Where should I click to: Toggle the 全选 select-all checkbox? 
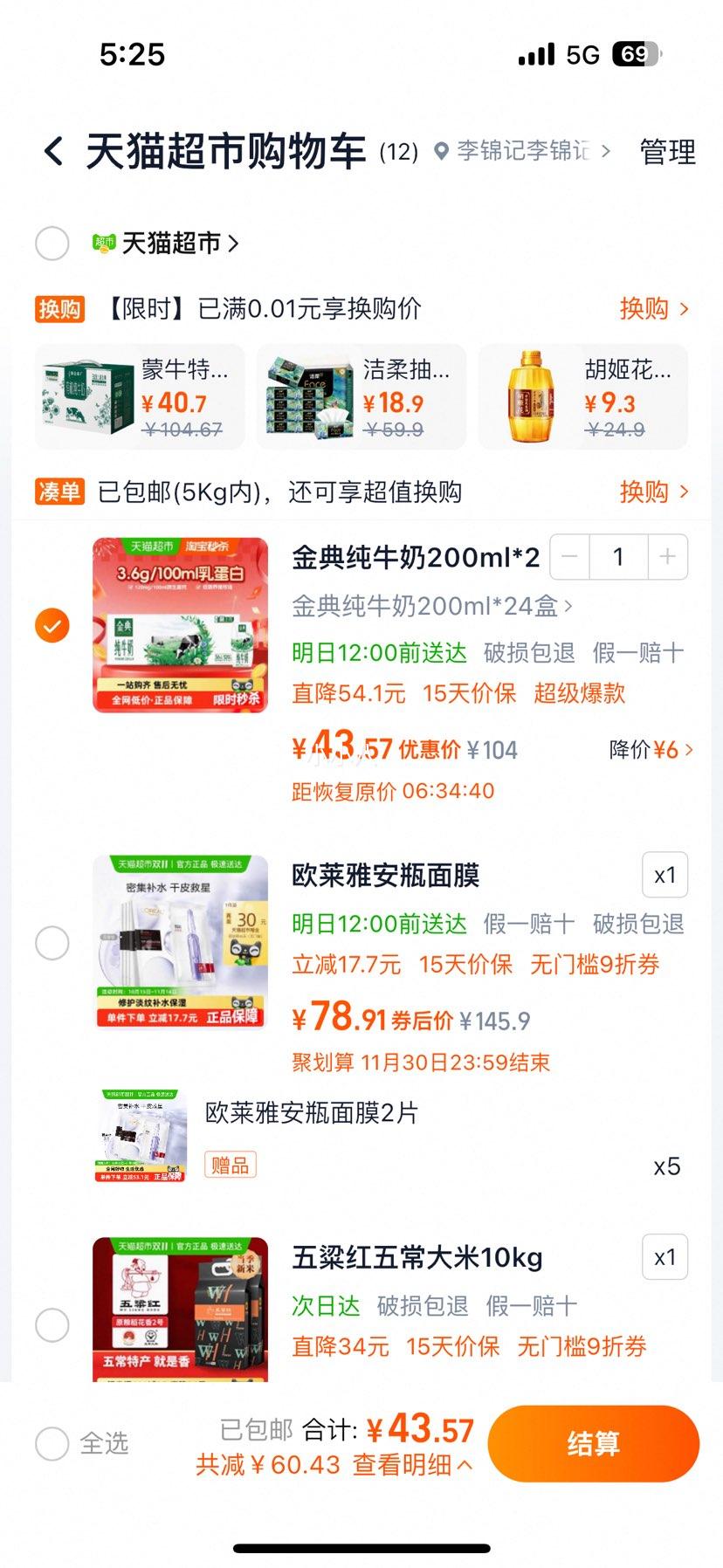tap(52, 1444)
